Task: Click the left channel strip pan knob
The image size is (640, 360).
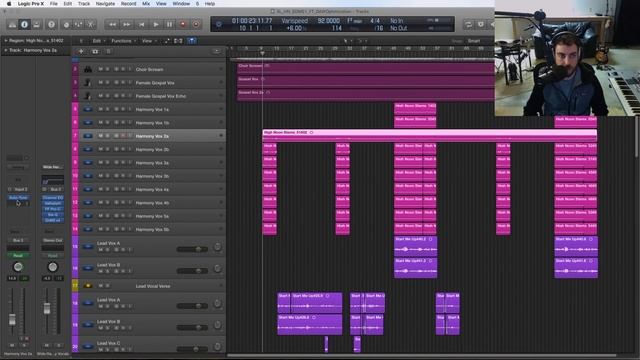Action: (18, 267)
